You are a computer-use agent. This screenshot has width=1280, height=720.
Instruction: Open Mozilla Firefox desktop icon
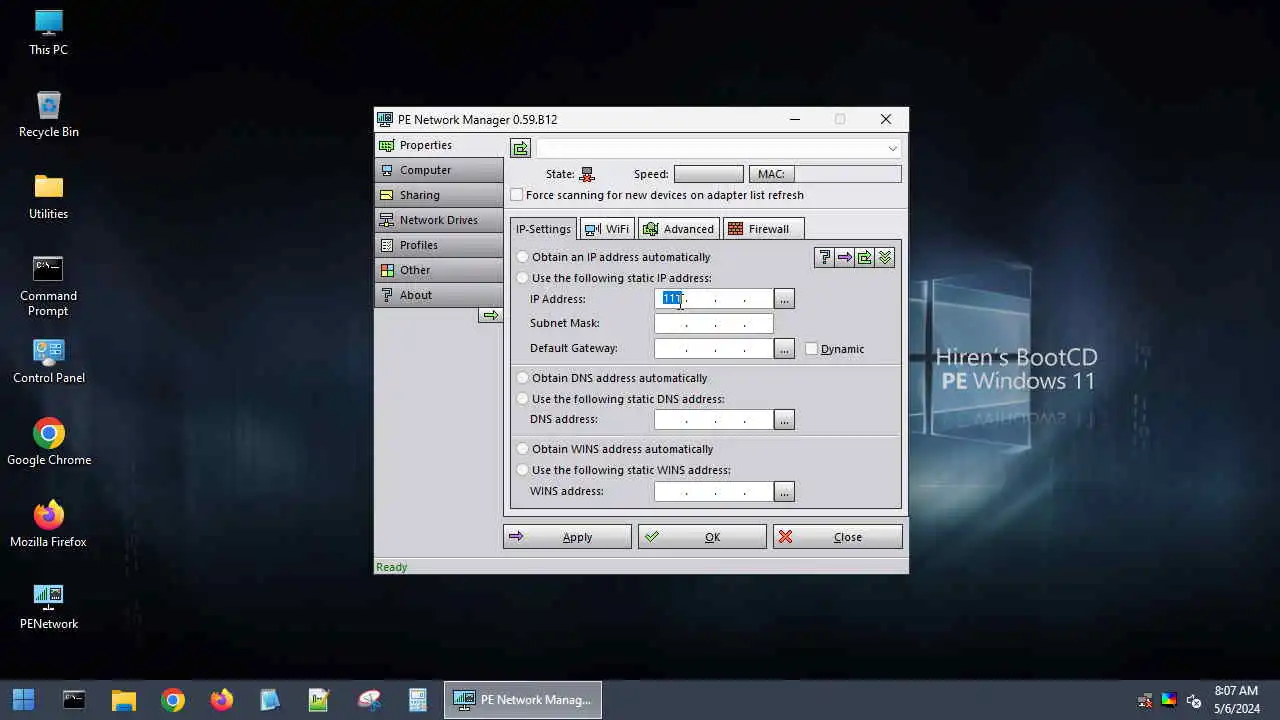coord(48,524)
